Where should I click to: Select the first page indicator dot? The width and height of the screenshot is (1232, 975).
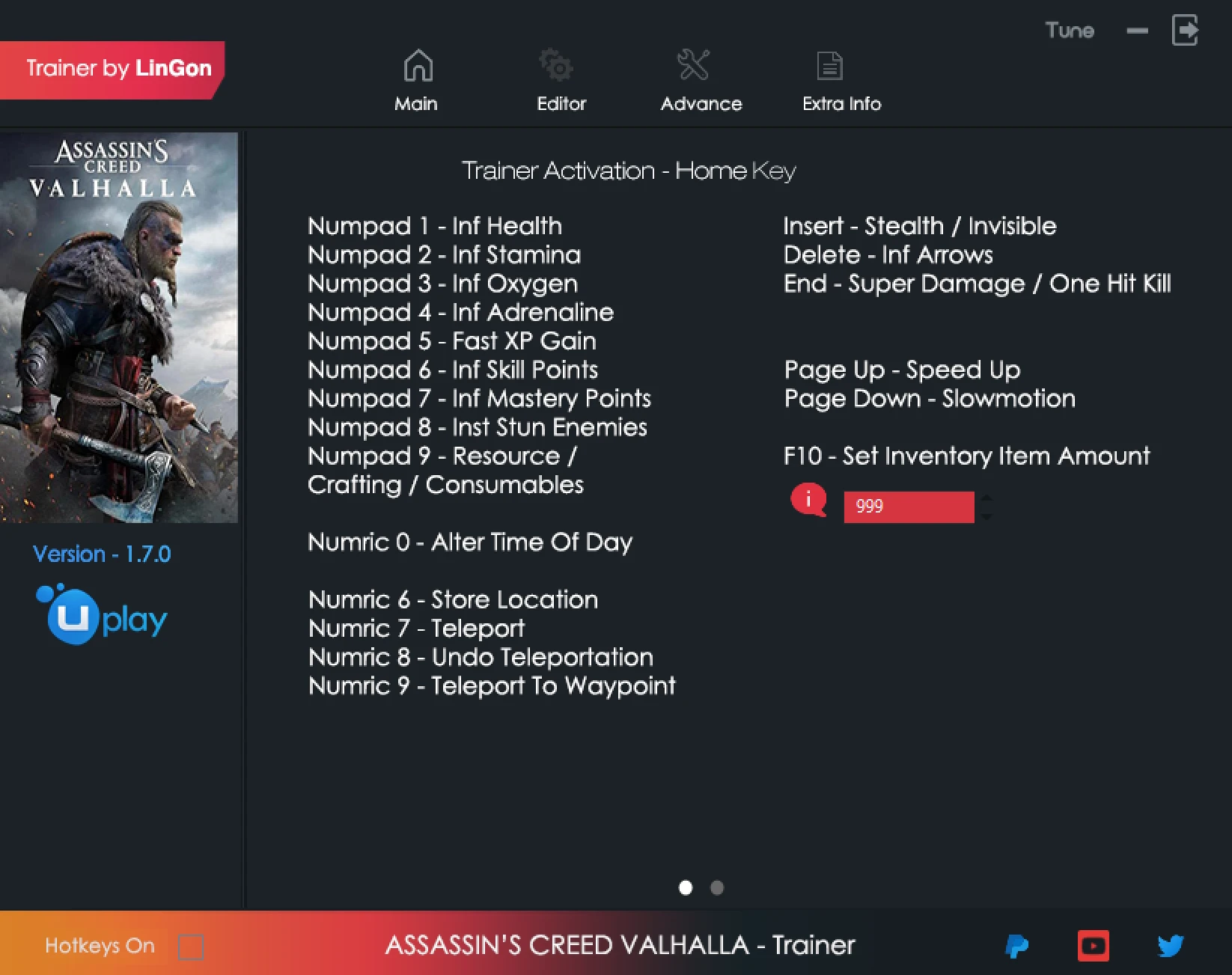(x=685, y=888)
